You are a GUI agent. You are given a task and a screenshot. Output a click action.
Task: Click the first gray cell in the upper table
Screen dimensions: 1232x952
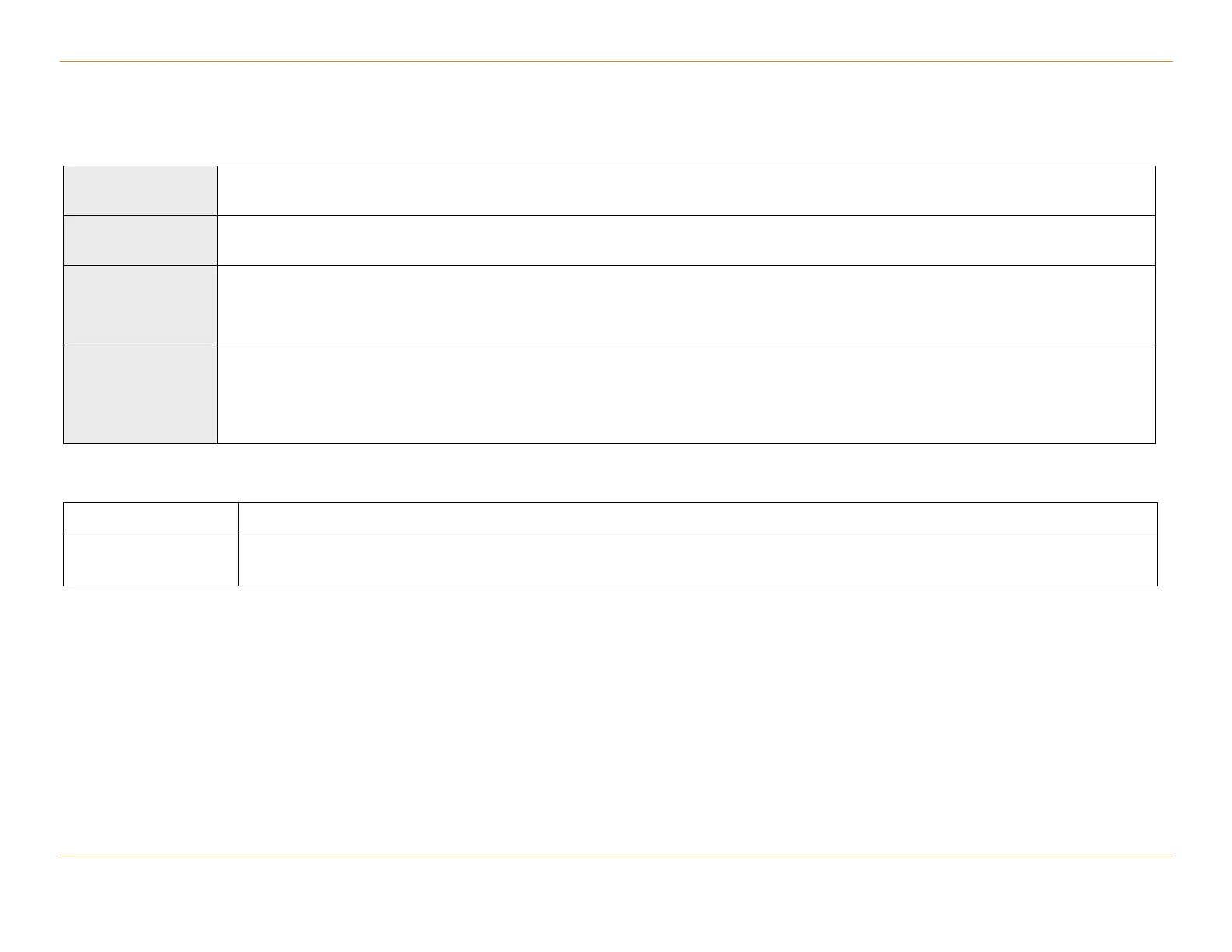(140, 191)
